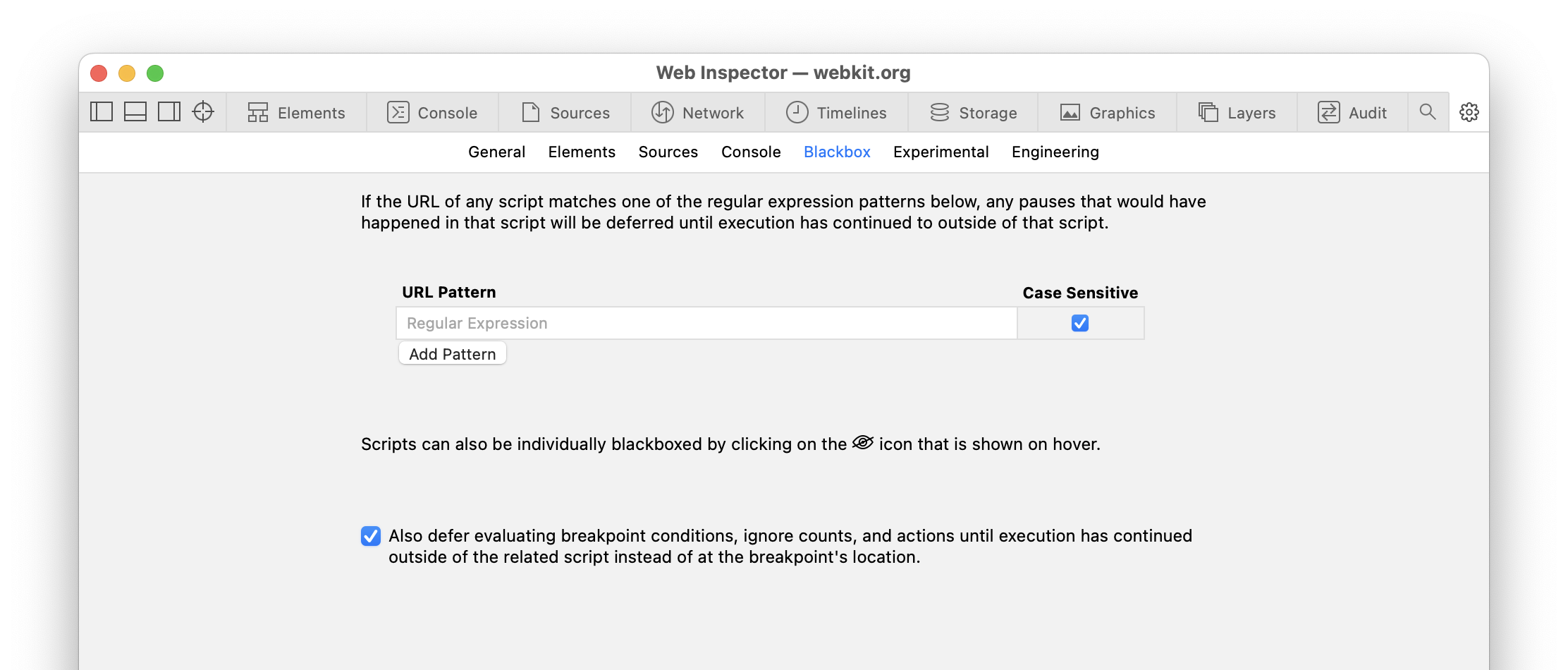Click the green zoom window button
The width and height of the screenshot is (1568, 670).
click(155, 73)
